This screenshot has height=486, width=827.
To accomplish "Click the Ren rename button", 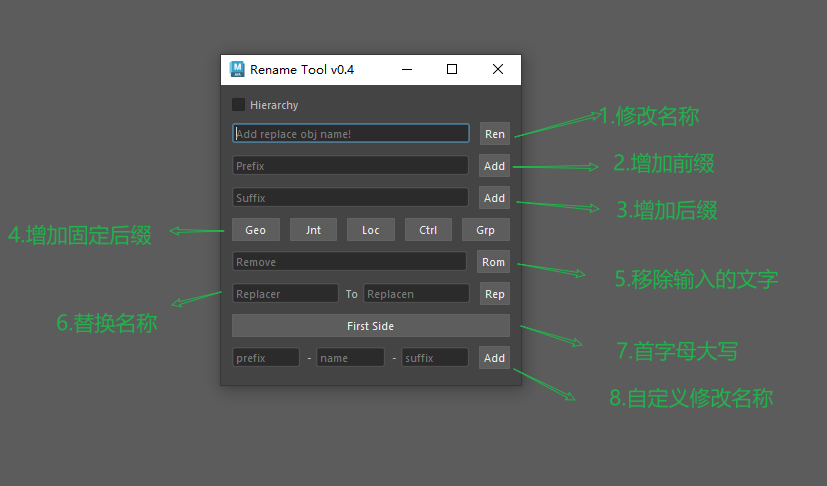I will (494, 134).
